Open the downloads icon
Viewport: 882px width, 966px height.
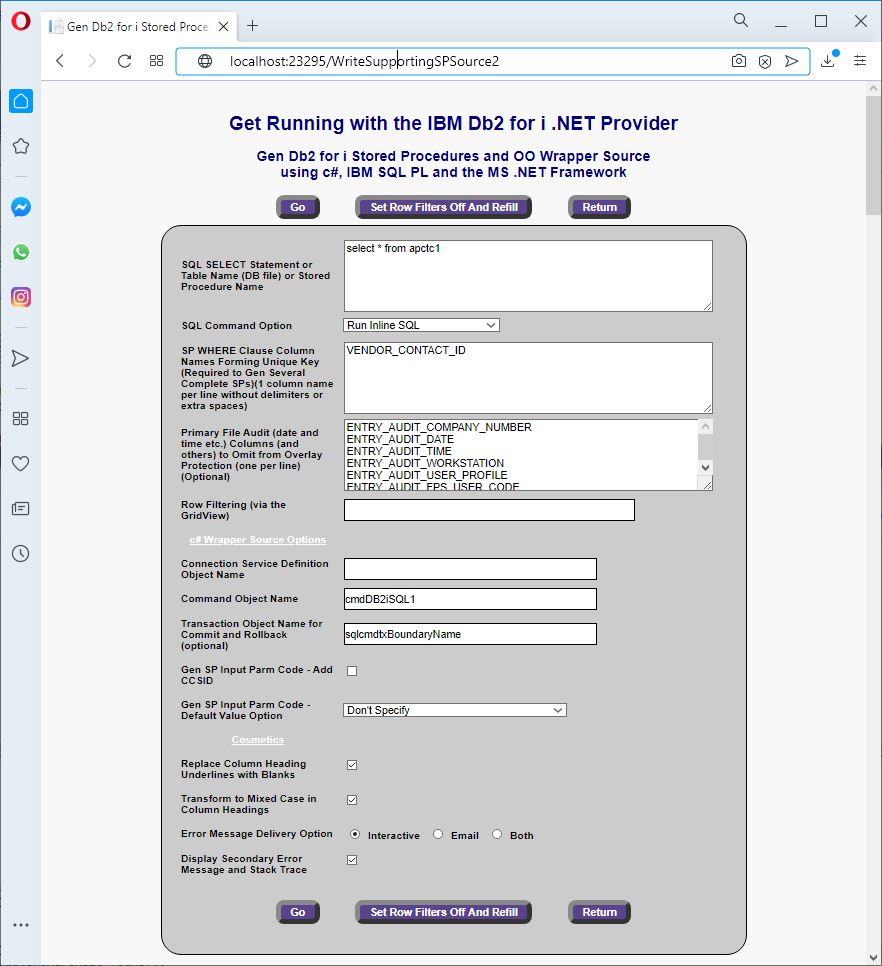pos(828,60)
